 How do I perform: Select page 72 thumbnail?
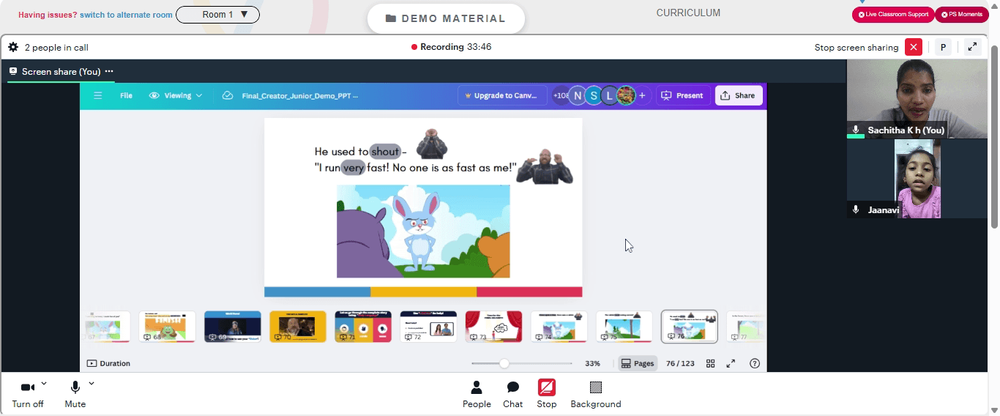(x=429, y=327)
